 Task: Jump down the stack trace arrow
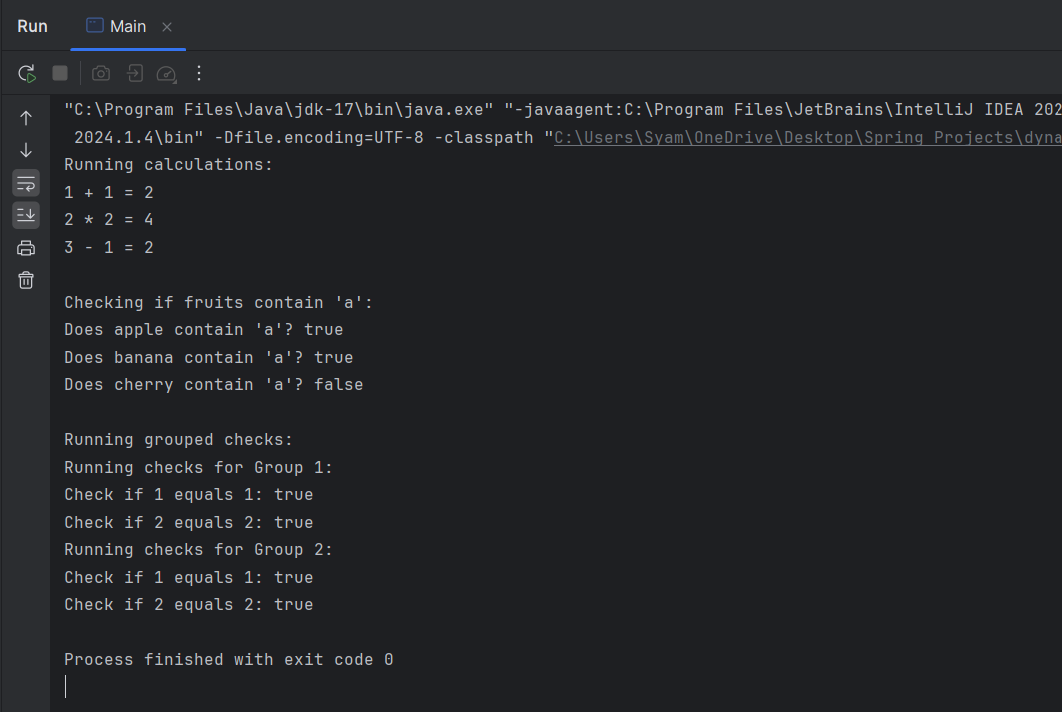pyautogui.click(x=25, y=150)
